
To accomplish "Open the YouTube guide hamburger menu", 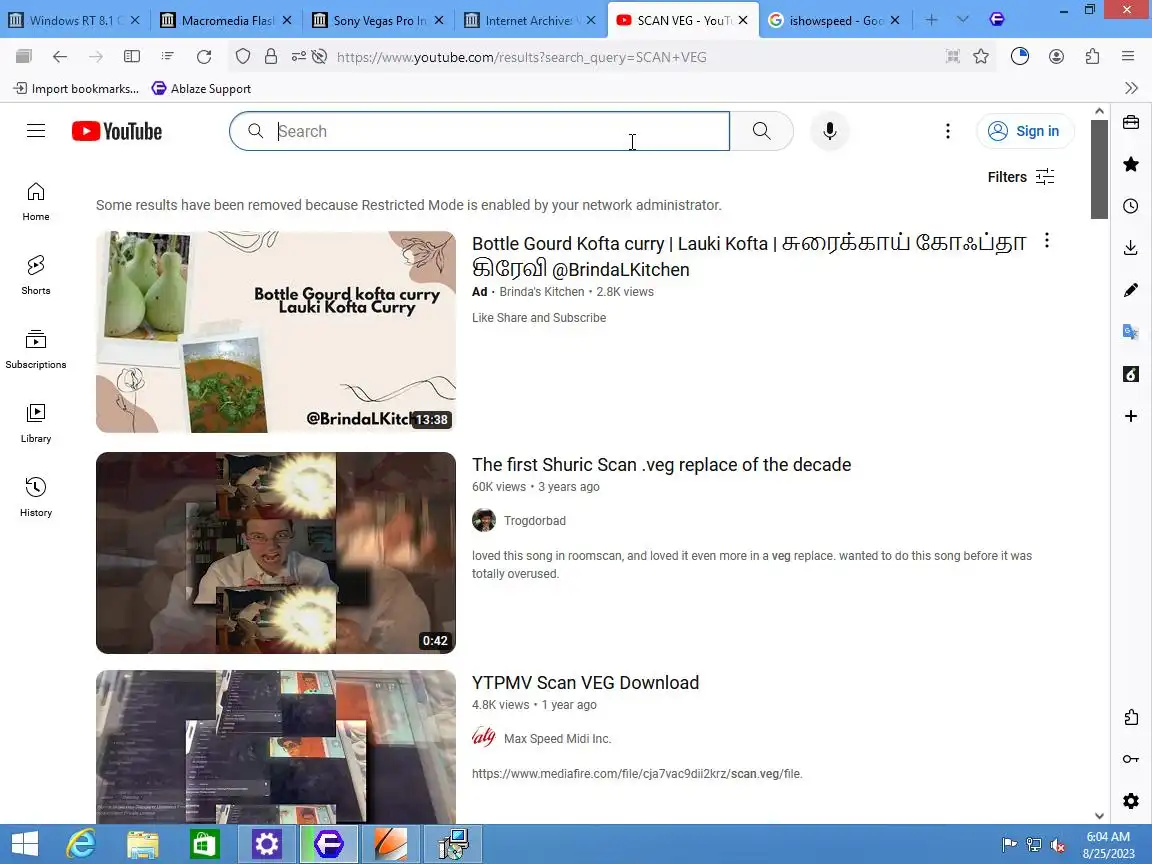I will pos(36,131).
